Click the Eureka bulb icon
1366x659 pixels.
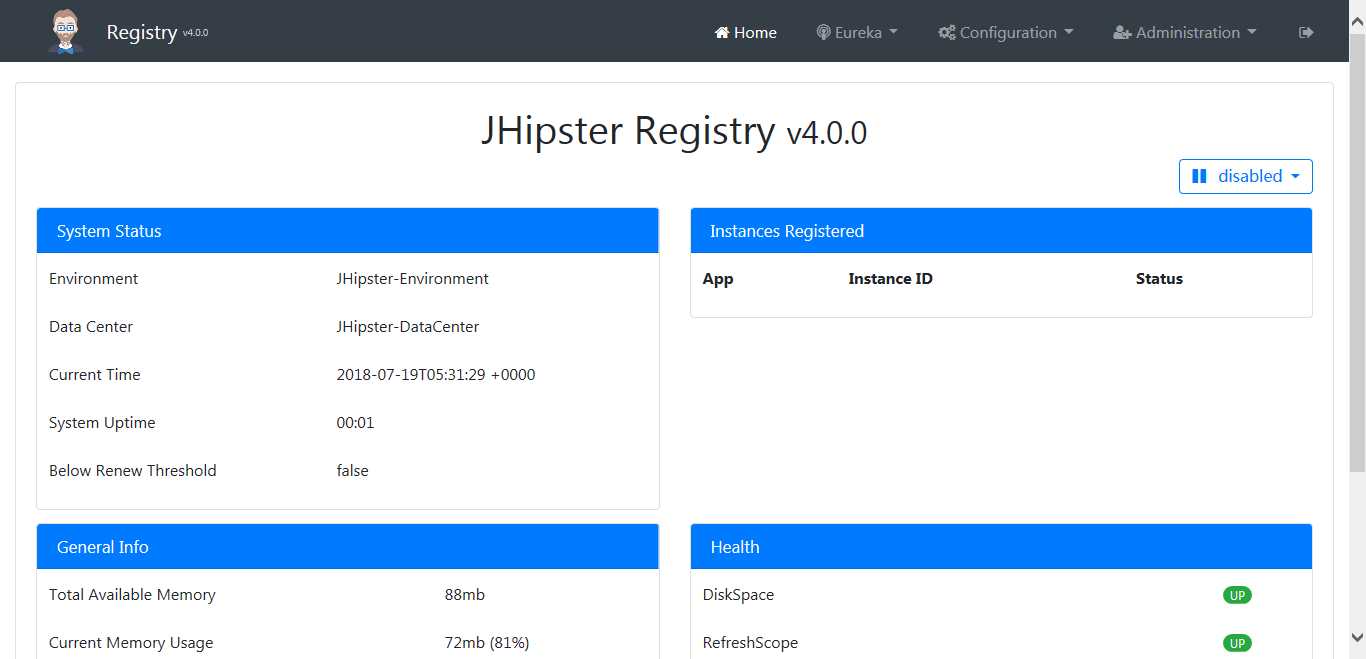(x=823, y=32)
